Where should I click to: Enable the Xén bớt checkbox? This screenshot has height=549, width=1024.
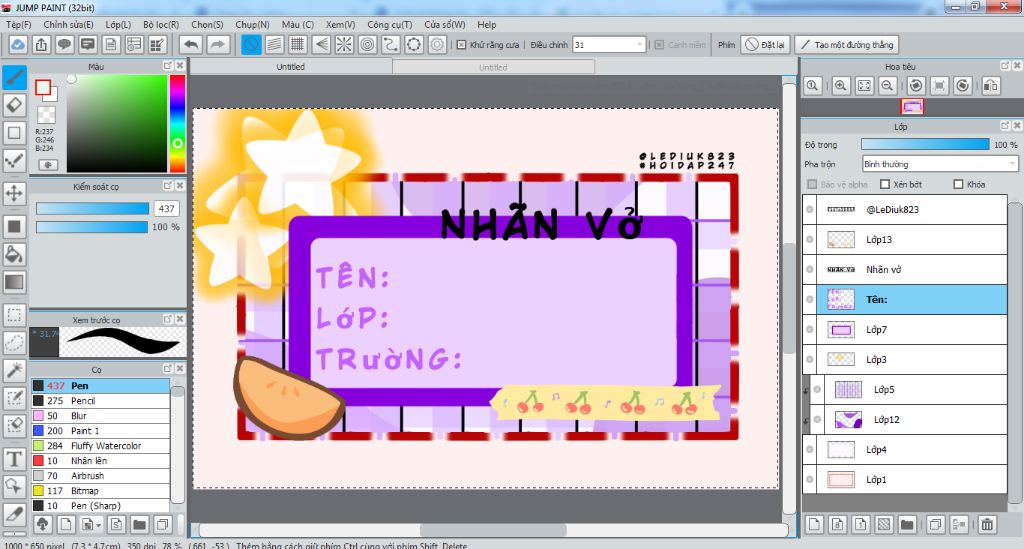click(x=885, y=184)
